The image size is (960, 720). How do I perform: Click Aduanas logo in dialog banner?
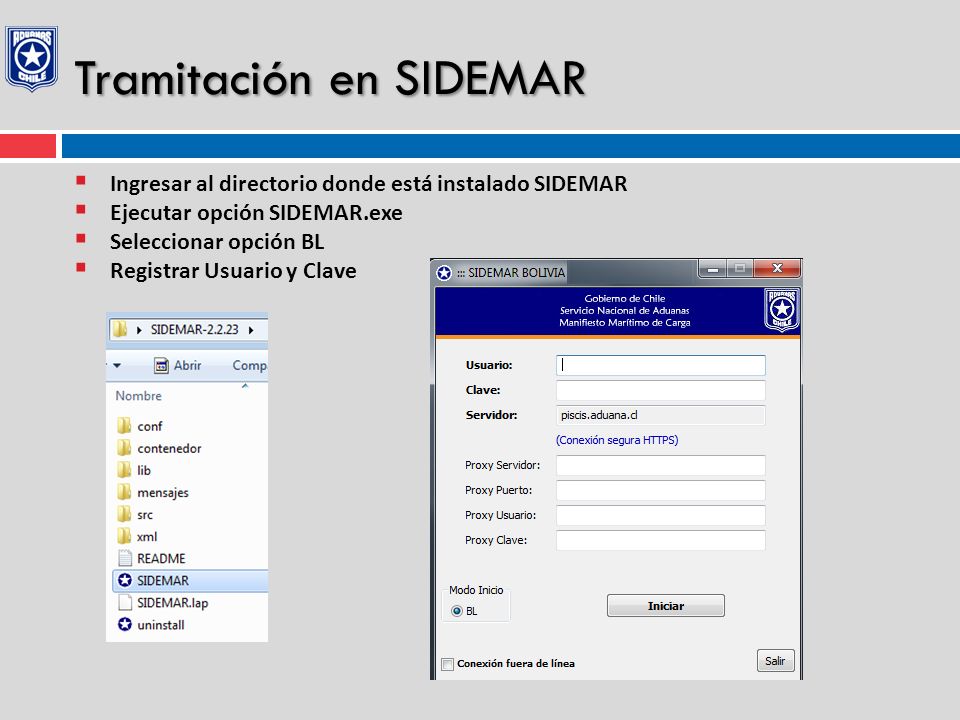781,310
